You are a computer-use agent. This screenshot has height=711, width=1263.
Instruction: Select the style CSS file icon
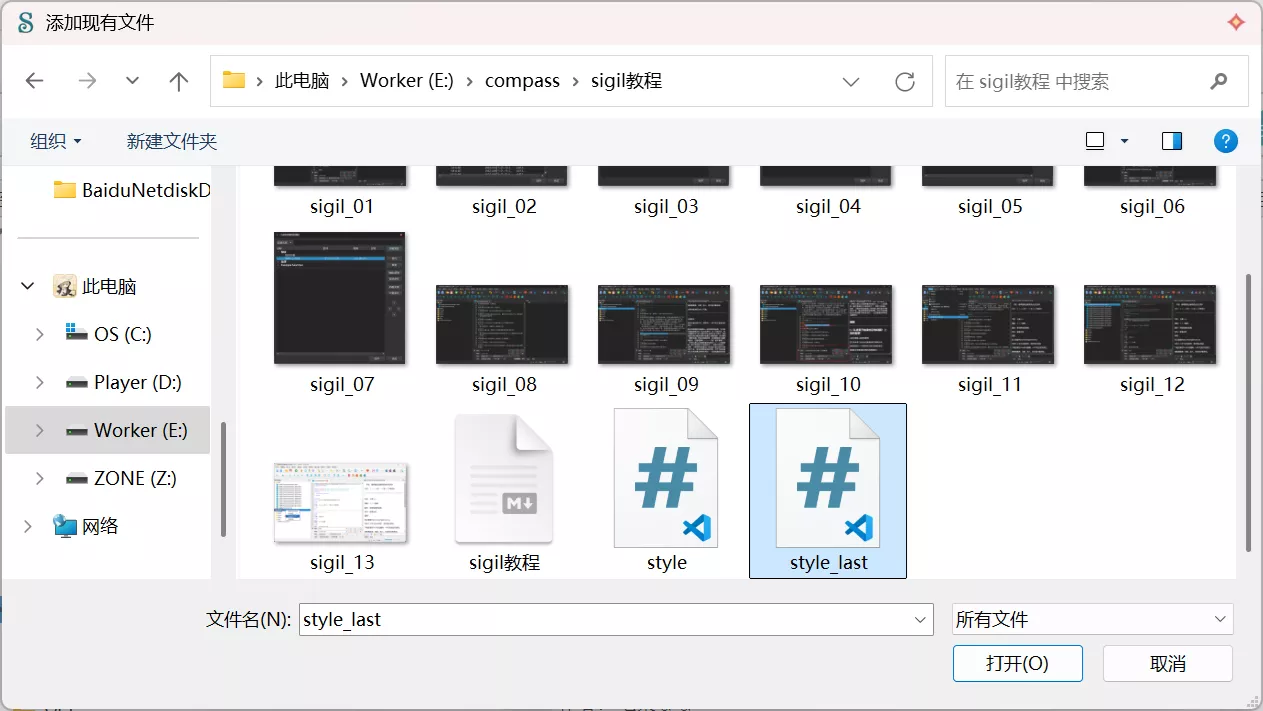point(666,478)
